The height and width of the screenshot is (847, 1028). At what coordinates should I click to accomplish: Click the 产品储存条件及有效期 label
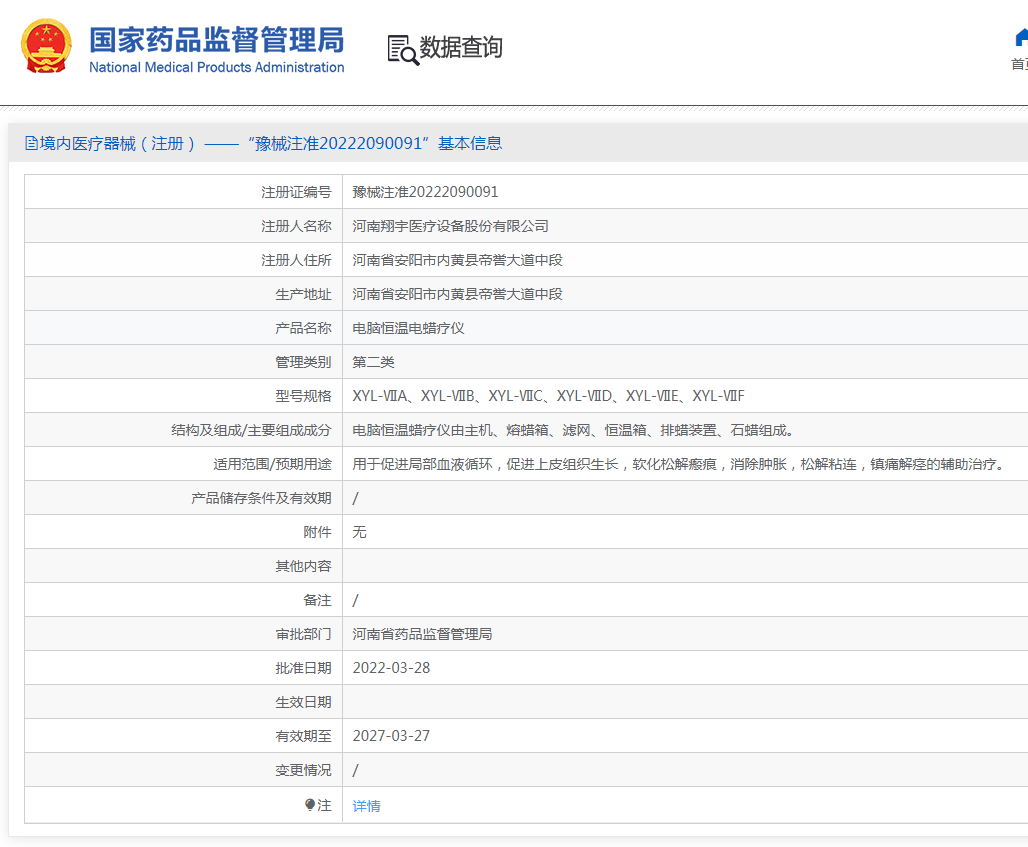(x=261, y=498)
